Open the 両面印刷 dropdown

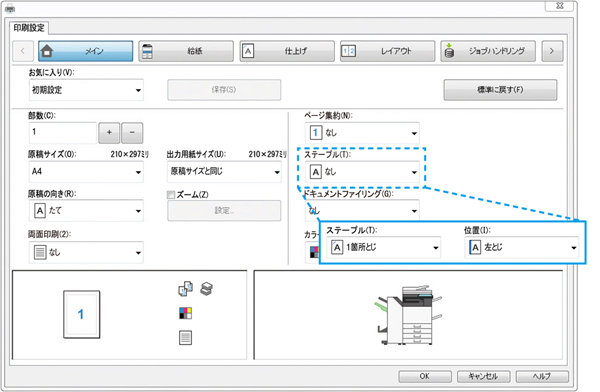(x=86, y=252)
